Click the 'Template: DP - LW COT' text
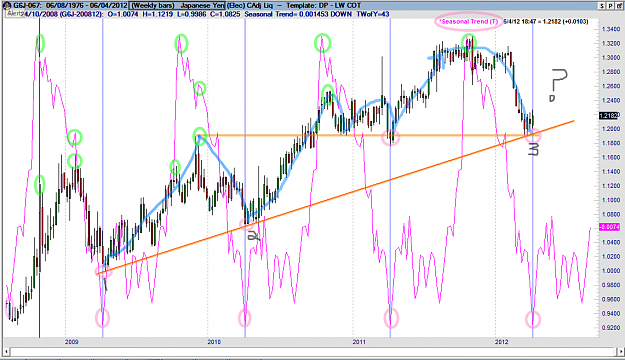625x360 pixels. coord(323,6)
